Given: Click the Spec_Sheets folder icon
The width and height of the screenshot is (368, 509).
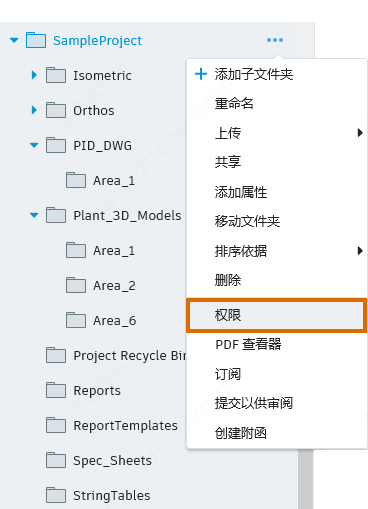Looking at the screenshot, I should coord(56,460).
